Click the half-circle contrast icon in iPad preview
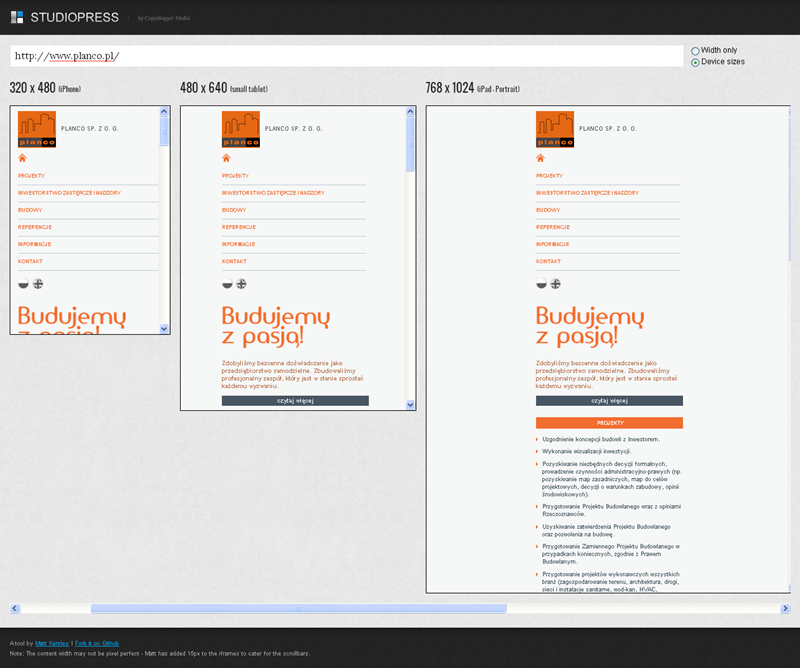800x668 pixels. pyautogui.click(x=541, y=284)
